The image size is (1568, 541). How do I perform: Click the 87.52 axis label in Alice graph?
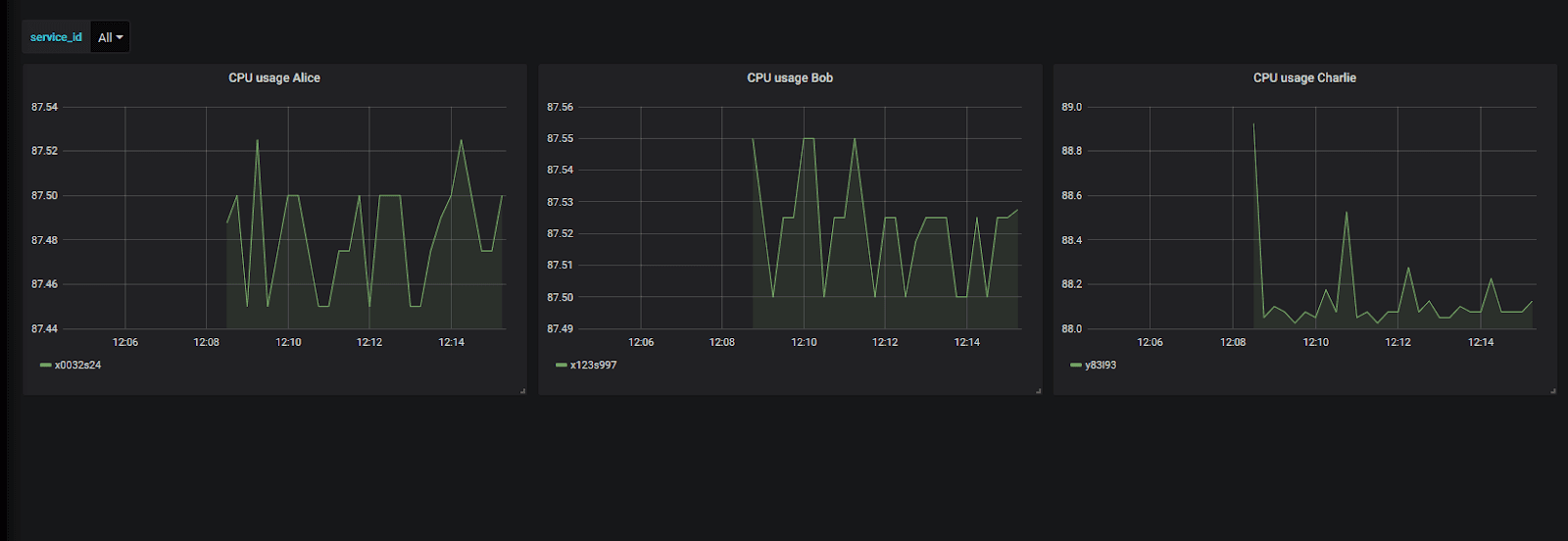coord(44,151)
